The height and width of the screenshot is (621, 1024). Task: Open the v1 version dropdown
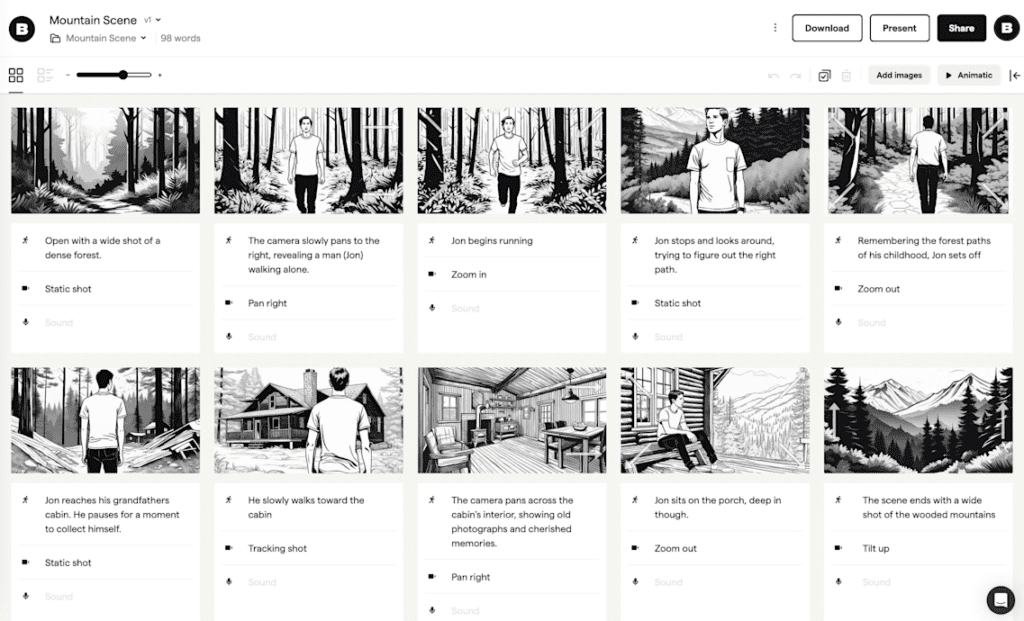point(152,20)
